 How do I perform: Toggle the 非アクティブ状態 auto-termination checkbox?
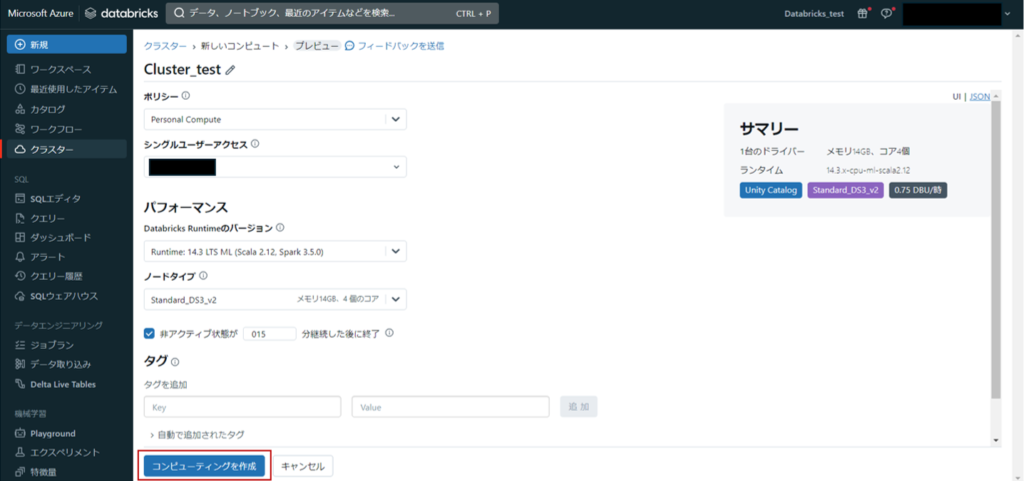tap(149, 333)
